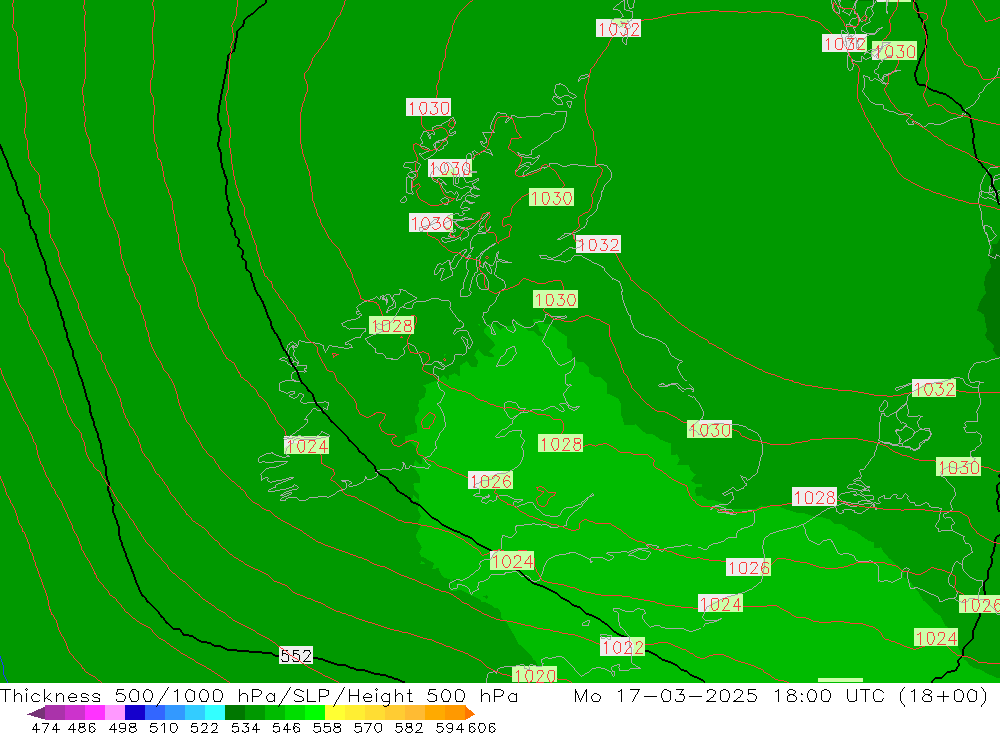Click the legend value 582
This screenshot has height=733, width=1000.
point(409,727)
